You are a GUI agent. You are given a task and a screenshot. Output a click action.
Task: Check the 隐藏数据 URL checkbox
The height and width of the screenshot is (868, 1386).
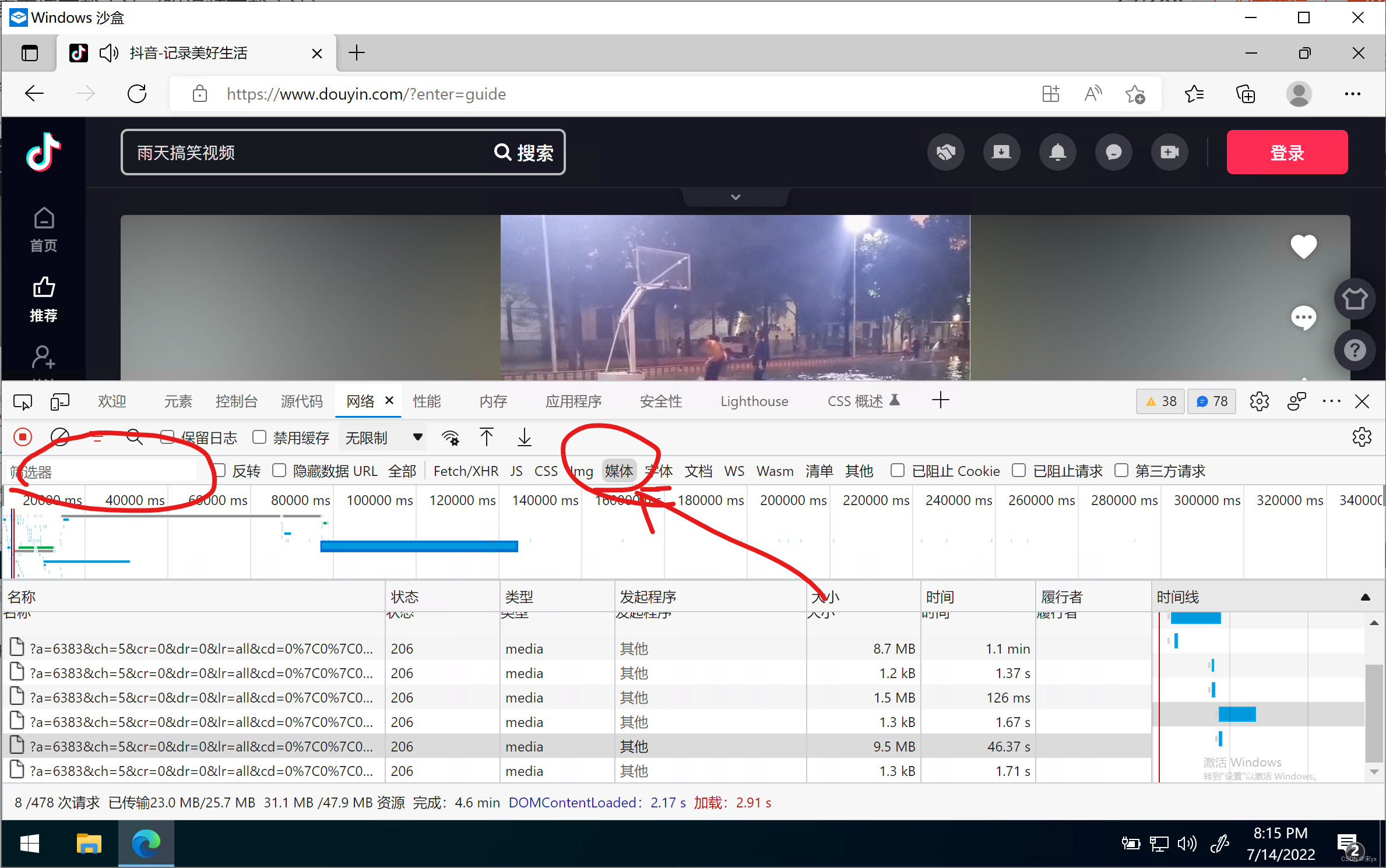coord(280,470)
